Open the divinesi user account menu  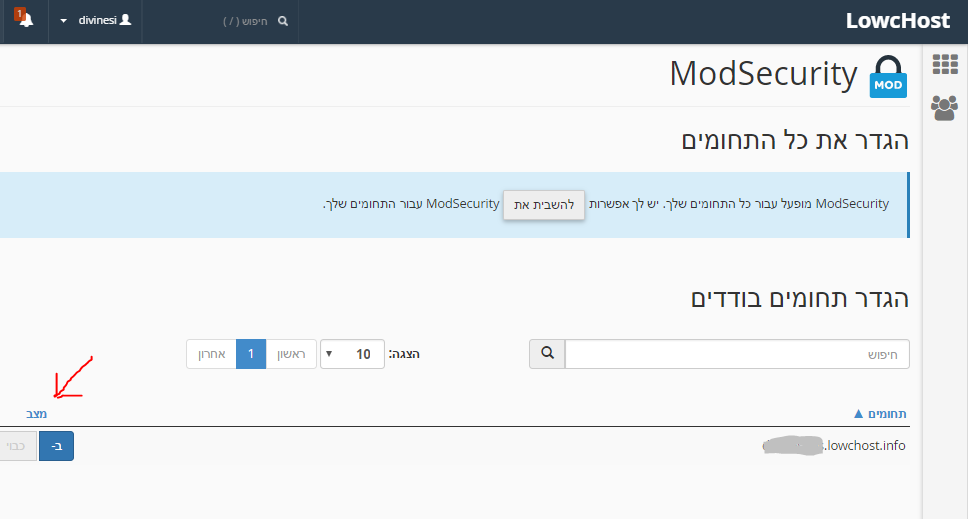[x=96, y=20]
